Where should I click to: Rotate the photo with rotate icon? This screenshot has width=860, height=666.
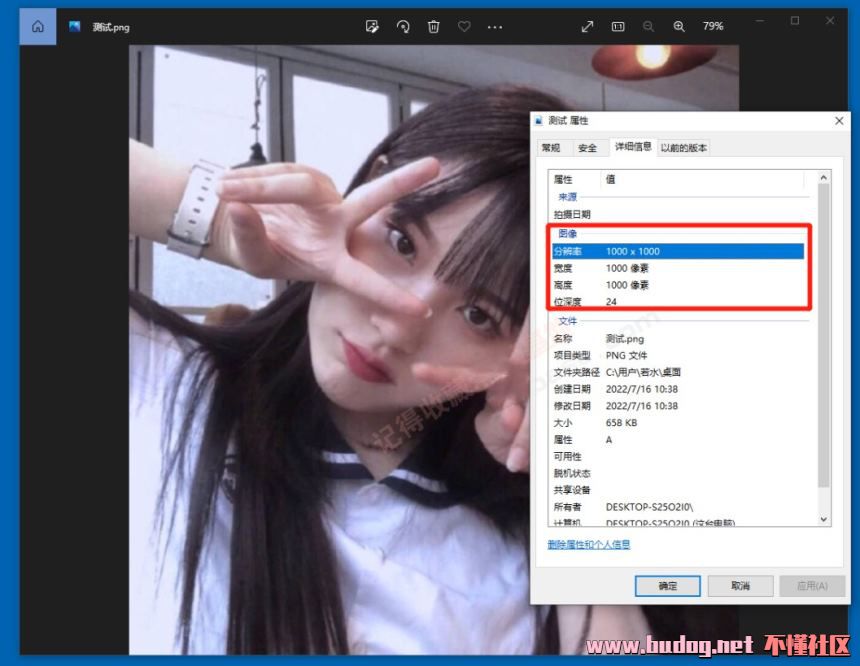click(x=403, y=26)
